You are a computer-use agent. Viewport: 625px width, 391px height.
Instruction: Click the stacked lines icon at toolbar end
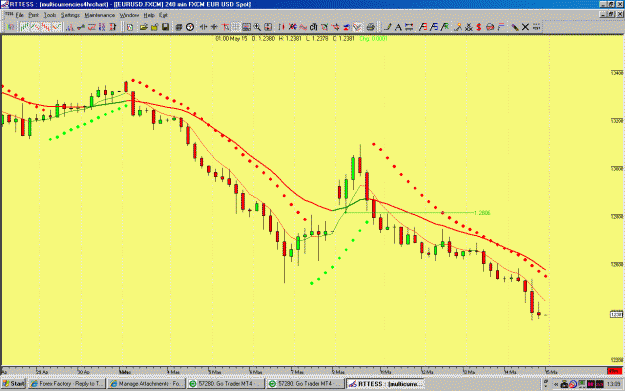(x=537, y=27)
